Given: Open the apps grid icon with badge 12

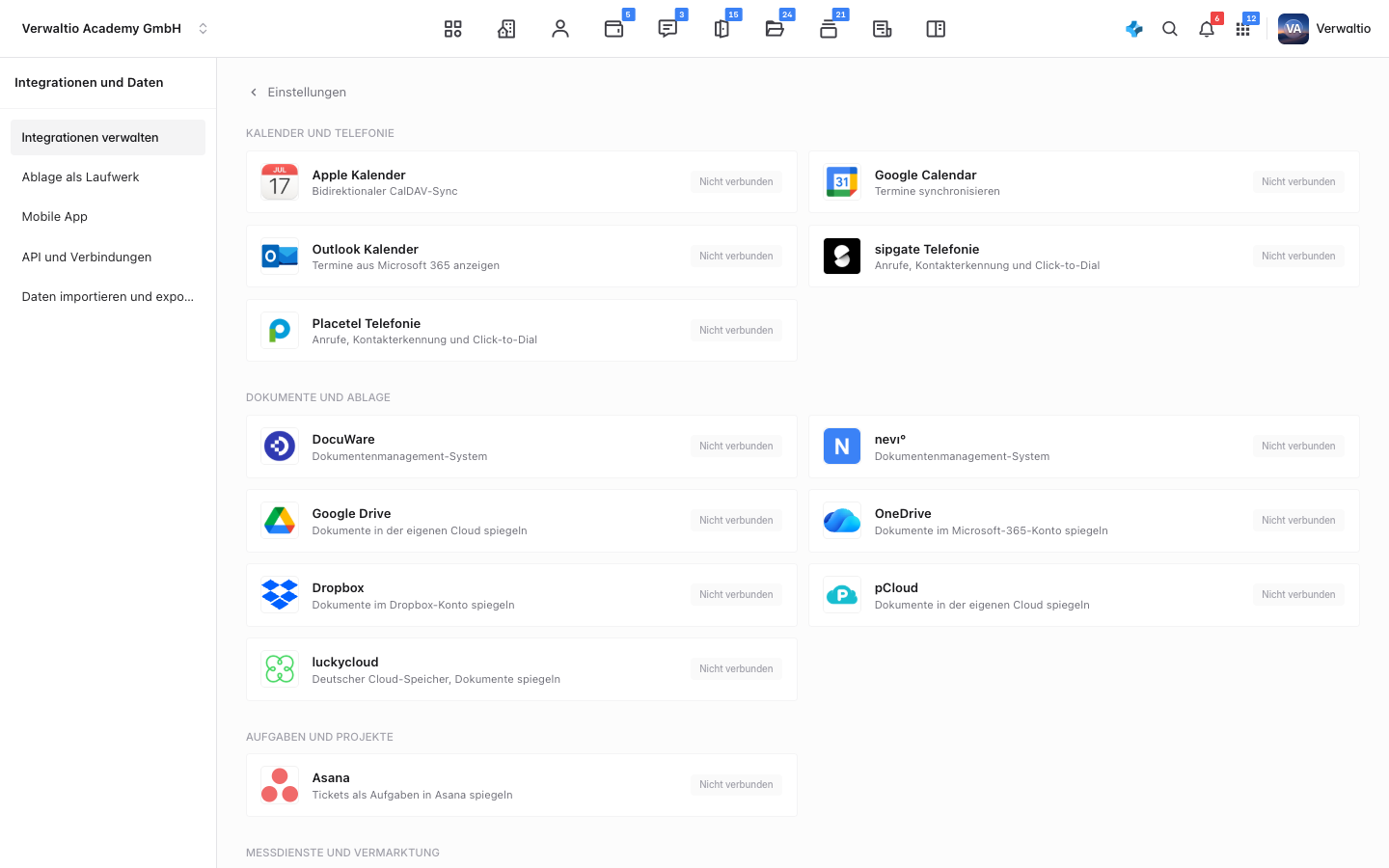Looking at the screenshot, I should (1243, 29).
